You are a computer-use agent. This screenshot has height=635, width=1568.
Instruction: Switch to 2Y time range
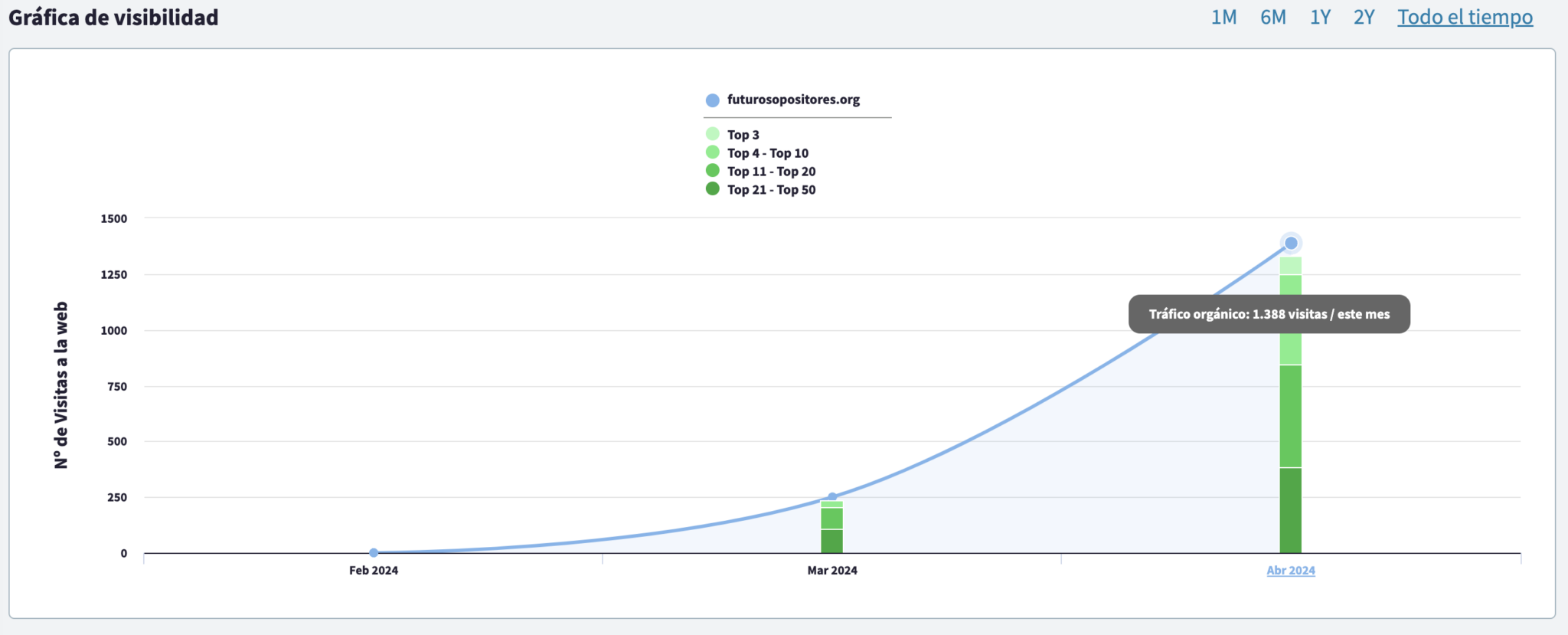(1364, 17)
